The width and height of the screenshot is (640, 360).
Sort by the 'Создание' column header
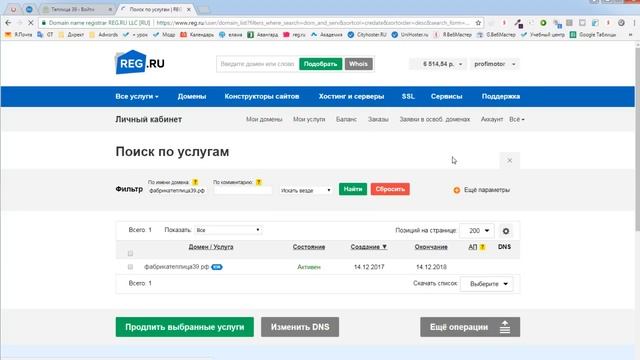[x=369, y=247]
